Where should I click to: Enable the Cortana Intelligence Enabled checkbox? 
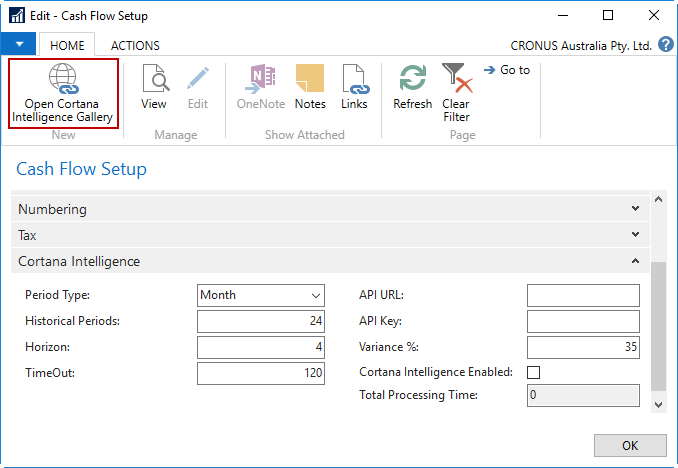tap(534, 372)
